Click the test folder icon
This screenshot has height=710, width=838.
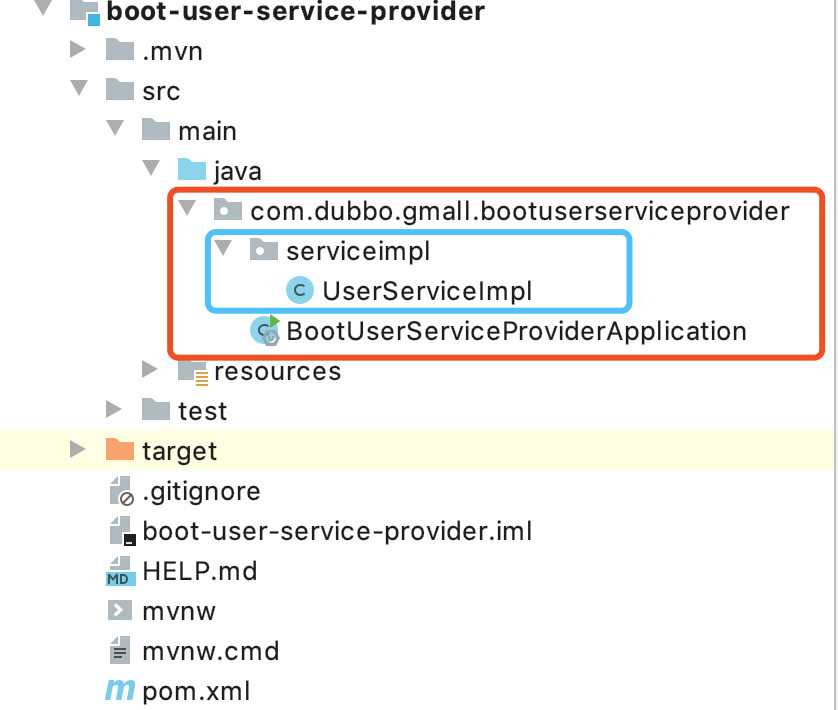coord(156,410)
